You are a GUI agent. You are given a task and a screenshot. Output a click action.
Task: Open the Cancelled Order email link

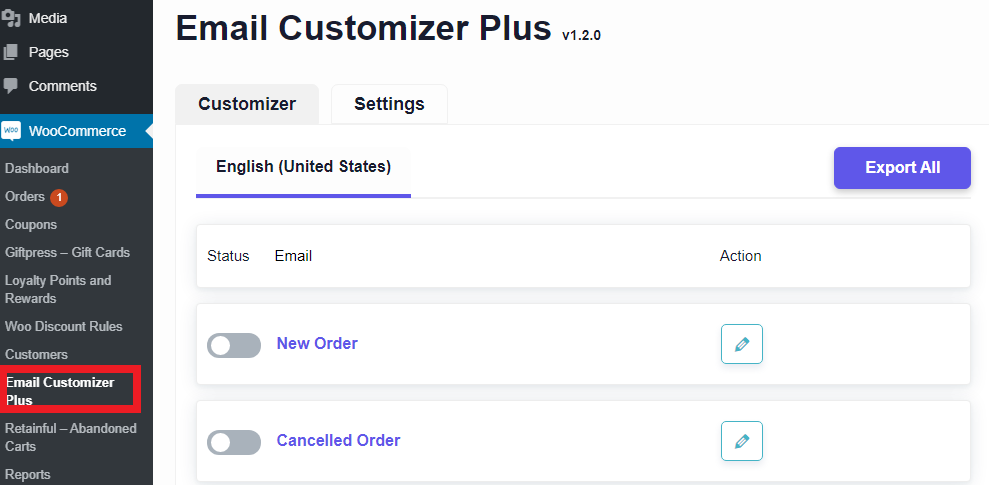[x=338, y=441]
